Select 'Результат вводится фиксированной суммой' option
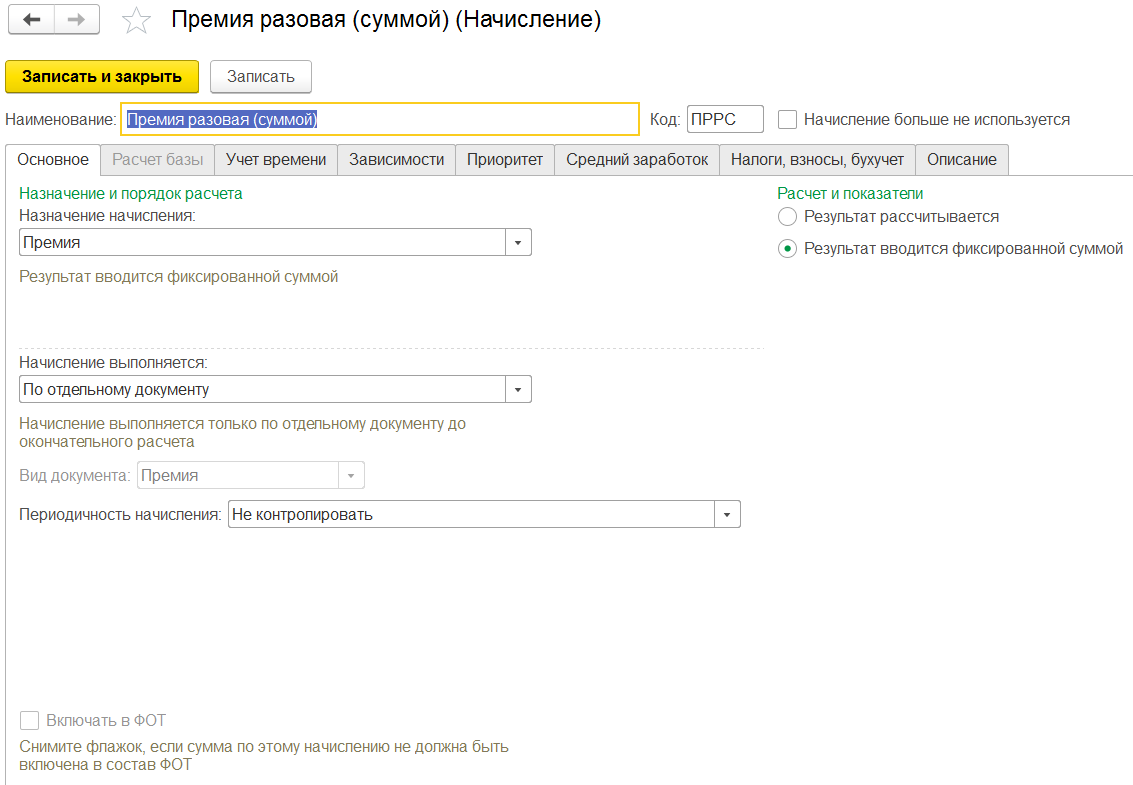The width and height of the screenshot is (1133, 785). pyautogui.click(x=788, y=249)
